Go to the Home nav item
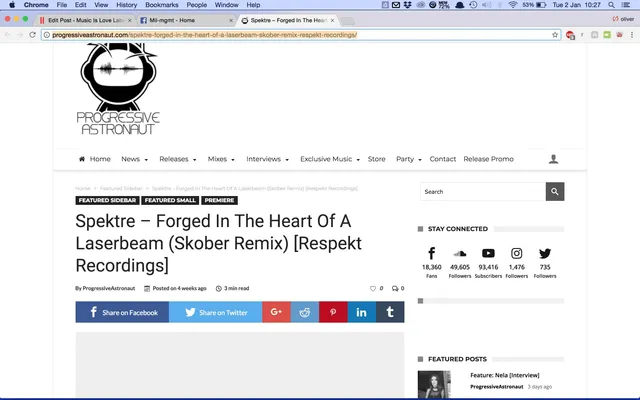Screen dimensions: 640x400 (x=95, y=159)
